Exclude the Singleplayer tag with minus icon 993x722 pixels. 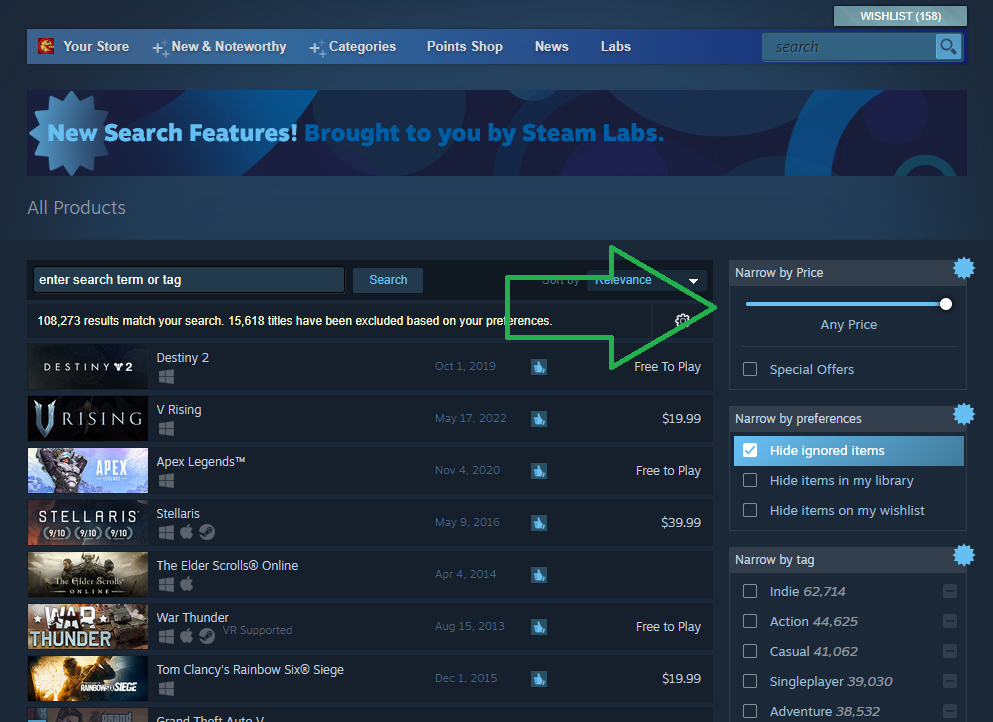click(949, 681)
